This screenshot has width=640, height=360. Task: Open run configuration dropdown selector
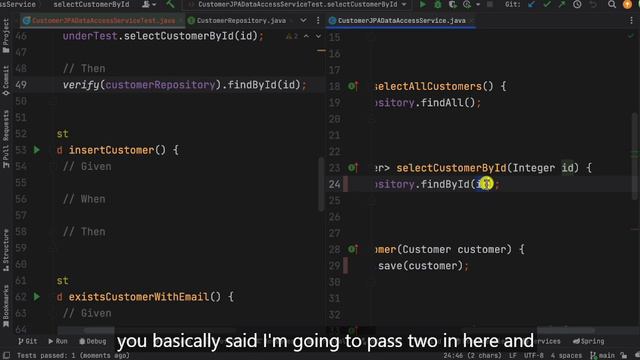tap(299, 4)
